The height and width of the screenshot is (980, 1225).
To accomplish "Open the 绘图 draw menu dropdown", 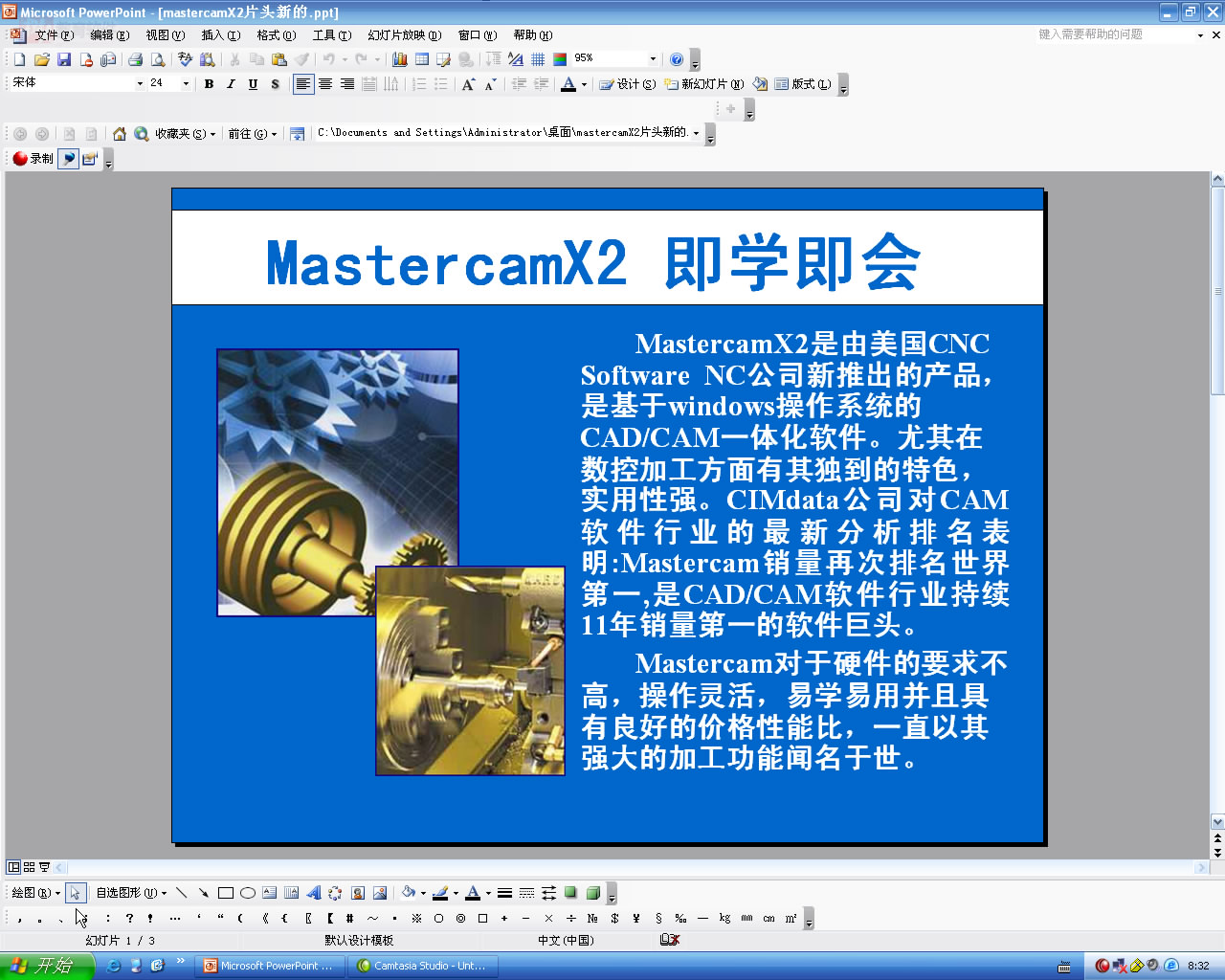I will click(35, 893).
